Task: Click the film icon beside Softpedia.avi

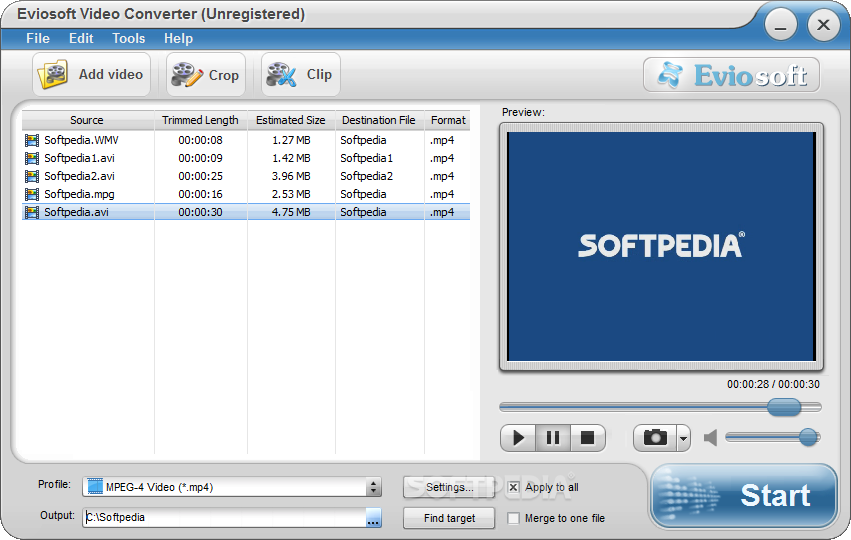Action: (32, 212)
